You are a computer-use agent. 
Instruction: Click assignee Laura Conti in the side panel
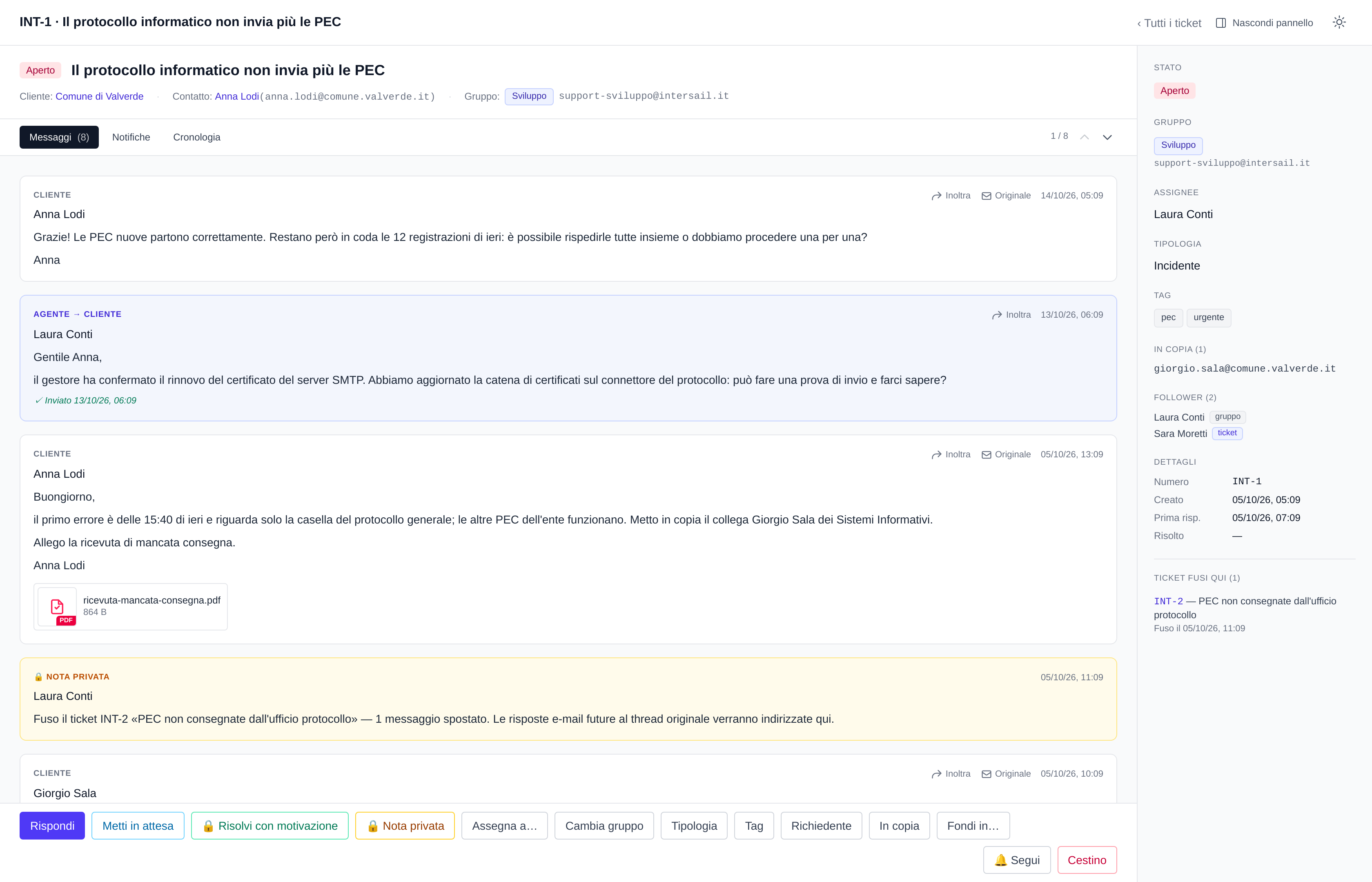(1183, 214)
